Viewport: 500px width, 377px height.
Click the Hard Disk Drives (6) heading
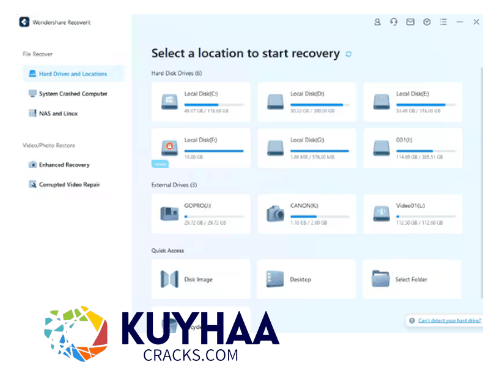click(177, 73)
